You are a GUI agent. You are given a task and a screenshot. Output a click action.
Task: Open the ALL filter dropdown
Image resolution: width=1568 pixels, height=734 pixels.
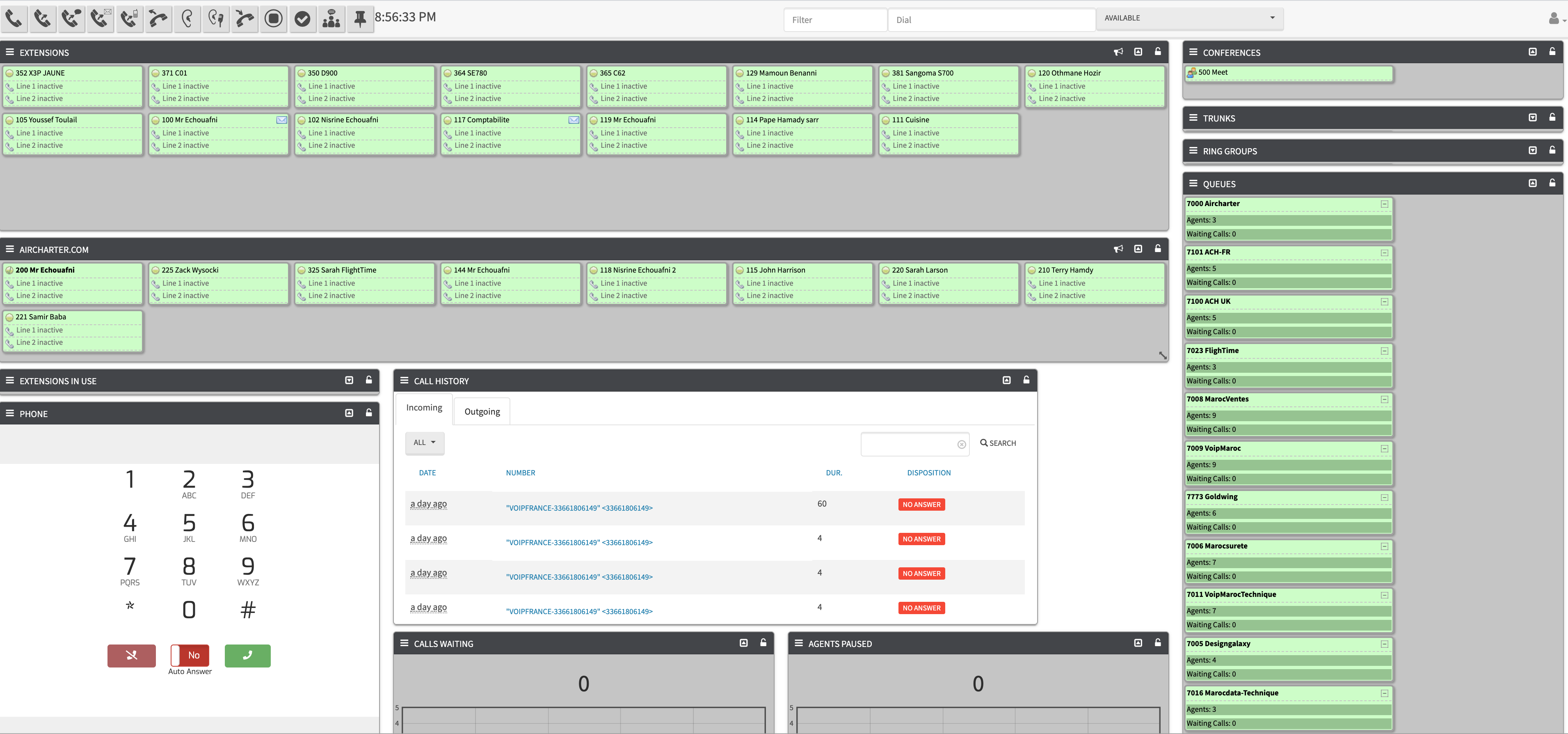click(424, 443)
